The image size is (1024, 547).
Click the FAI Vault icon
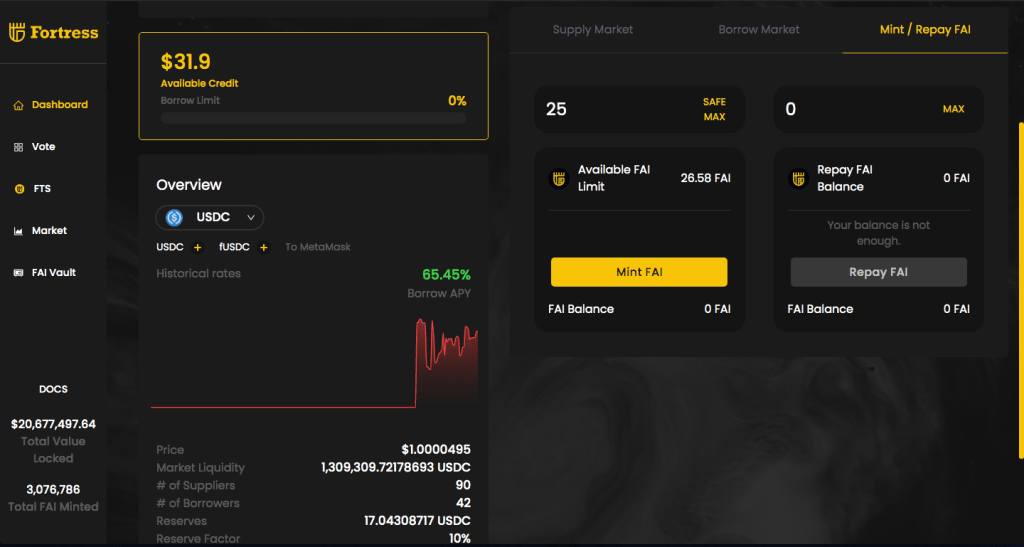coord(18,273)
